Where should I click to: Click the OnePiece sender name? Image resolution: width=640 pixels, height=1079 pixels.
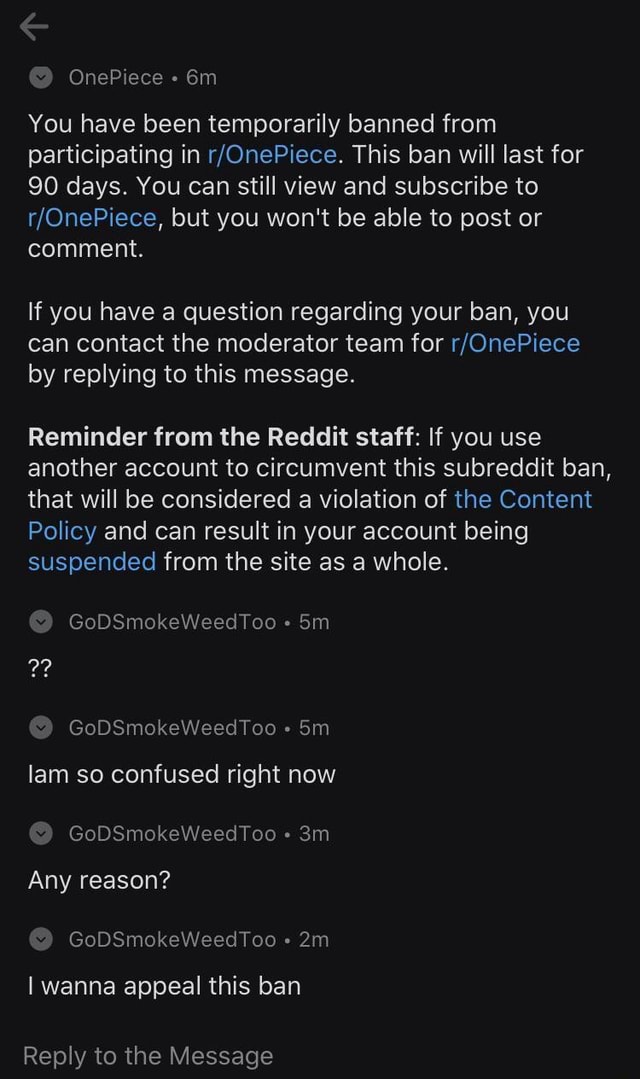point(116,77)
